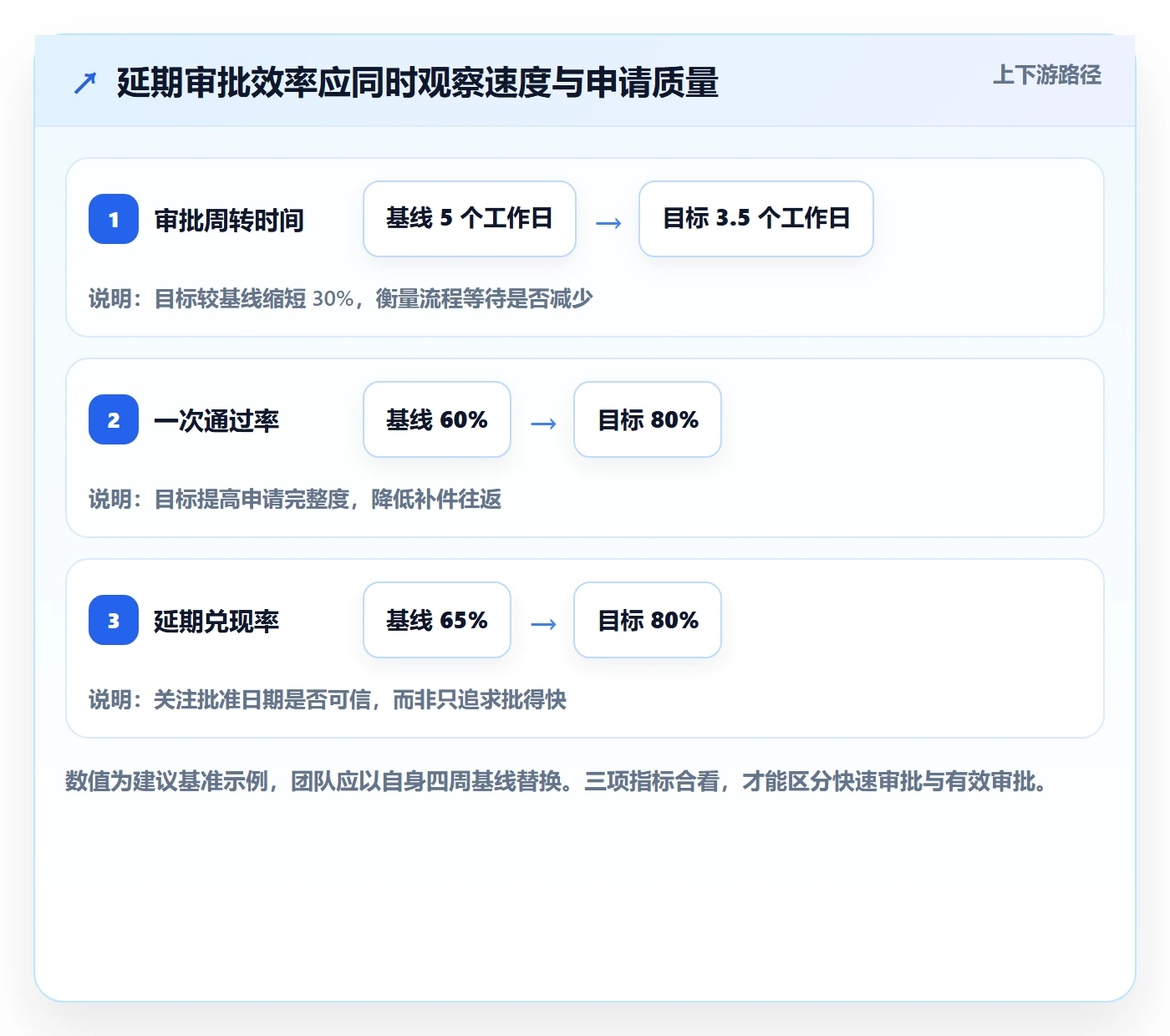The height and width of the screenshot is (1036, 1170).
Task: Click the title 延期审批效率应同时观察速度与申请质量
Action: pyautogui.click(x=418, y=83)
